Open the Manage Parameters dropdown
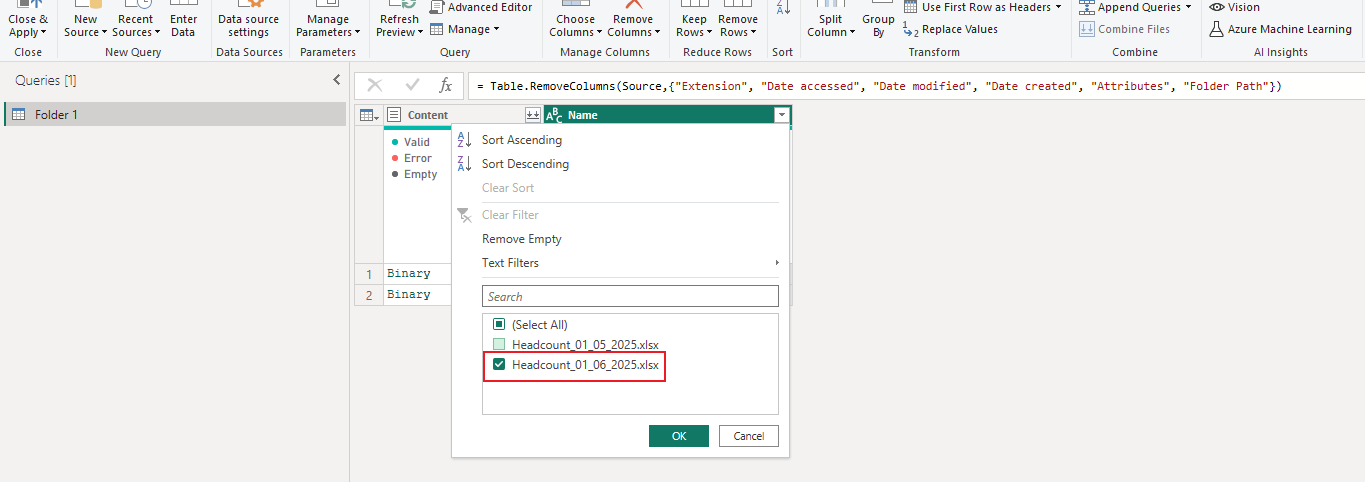 point(356,33)
